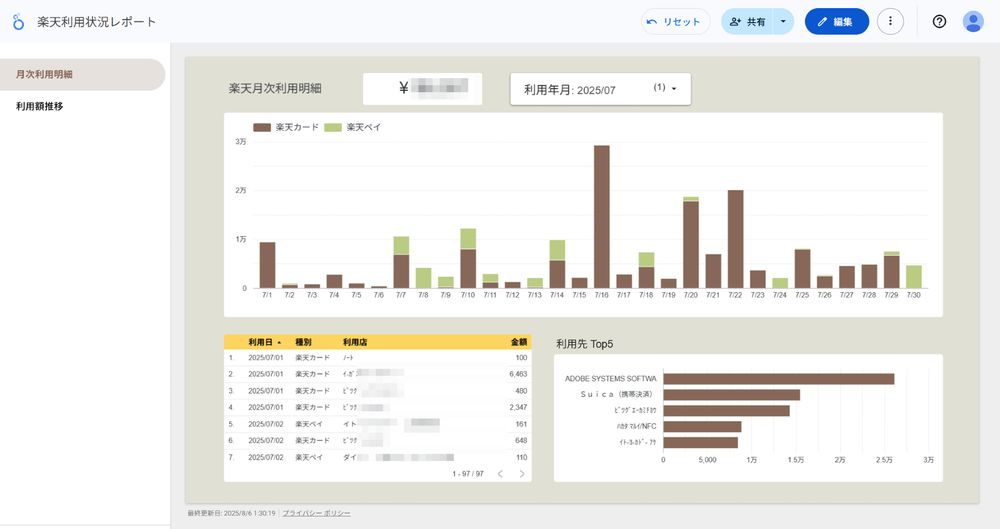
Task: Open the 利用年月 2025/07 dropdown filter
Action: pyautogui.click(x=600, y=89)
